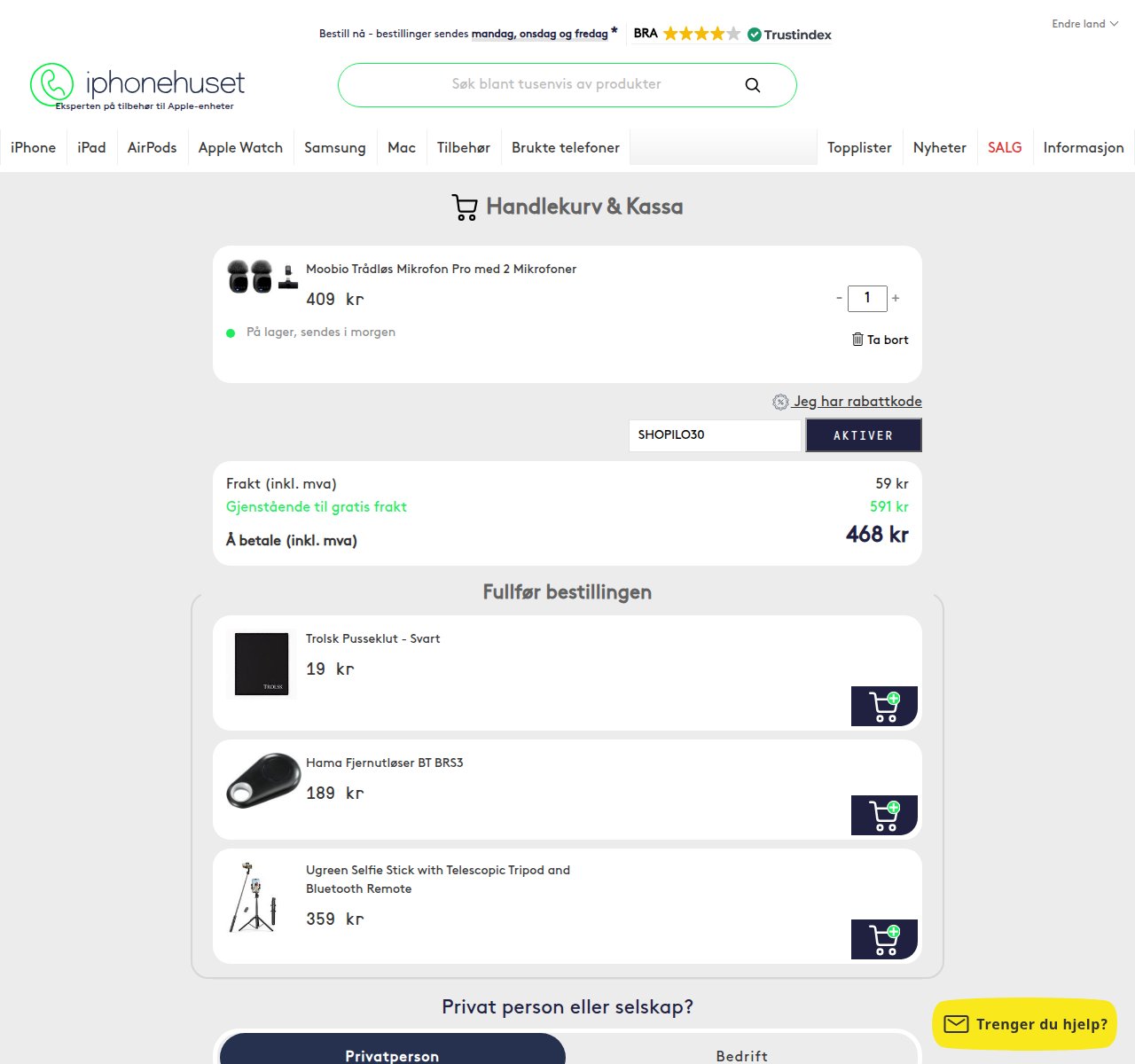Open the AirPods menu

click(x=152, y=147)
